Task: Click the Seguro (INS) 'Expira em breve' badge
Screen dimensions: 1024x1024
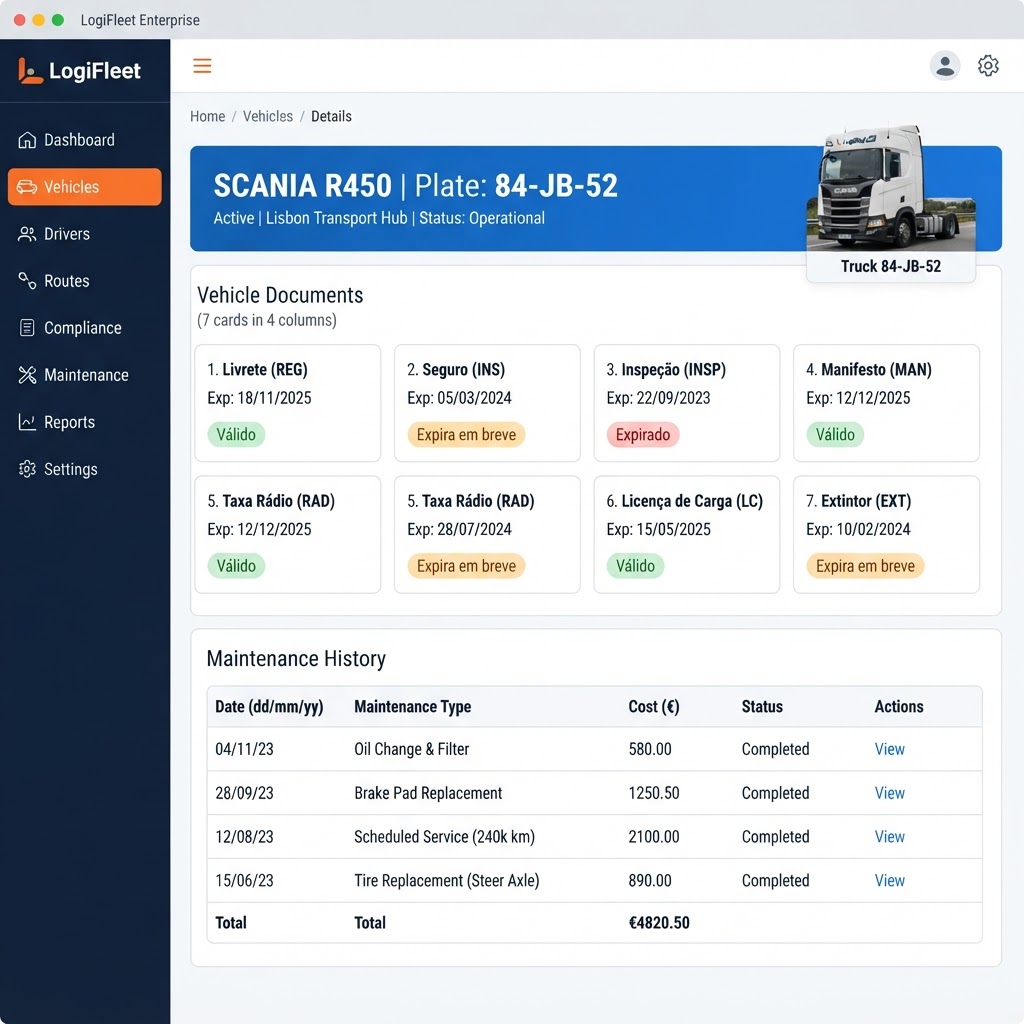Action: (x=466, y=434)
